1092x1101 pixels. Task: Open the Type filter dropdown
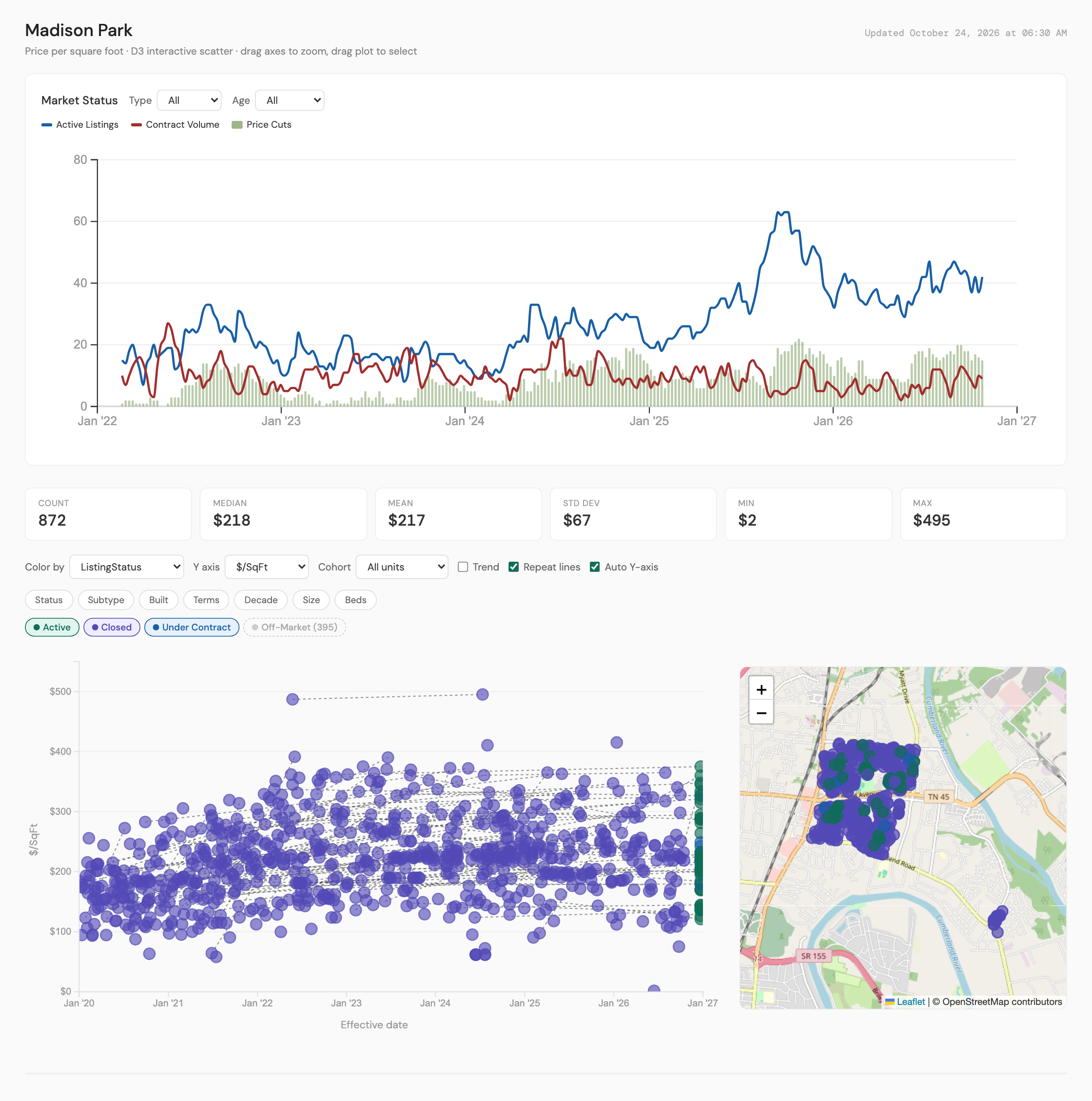coord(189,100)
